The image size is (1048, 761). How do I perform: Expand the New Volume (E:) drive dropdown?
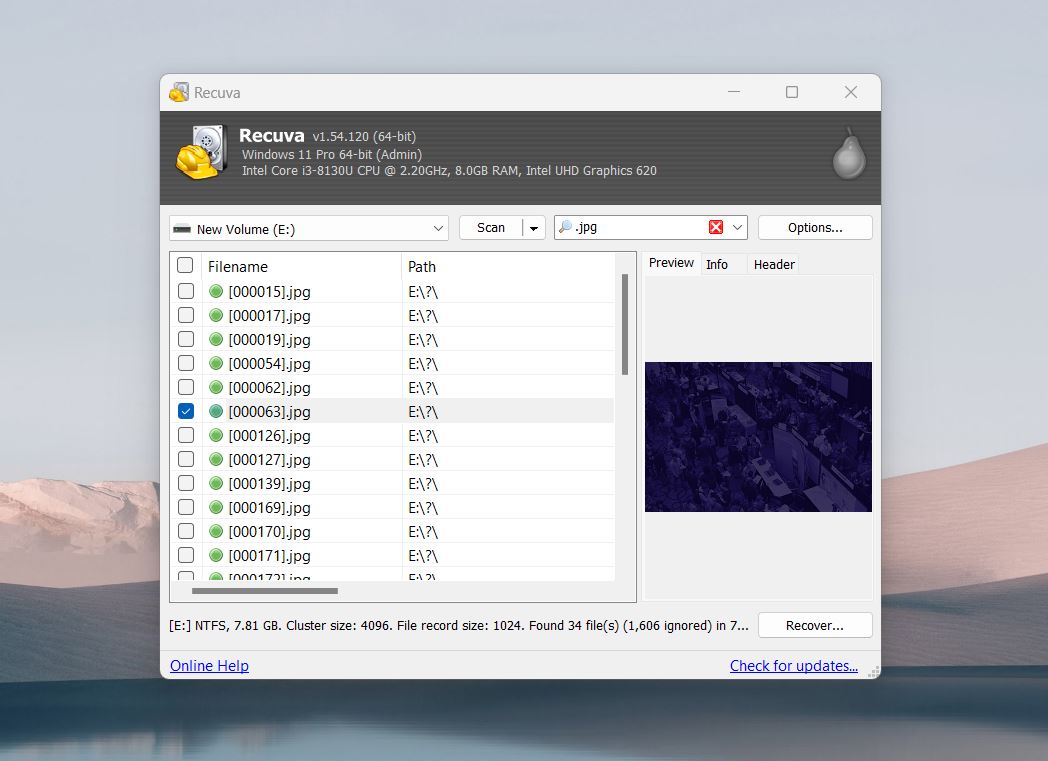pos(438,229)
